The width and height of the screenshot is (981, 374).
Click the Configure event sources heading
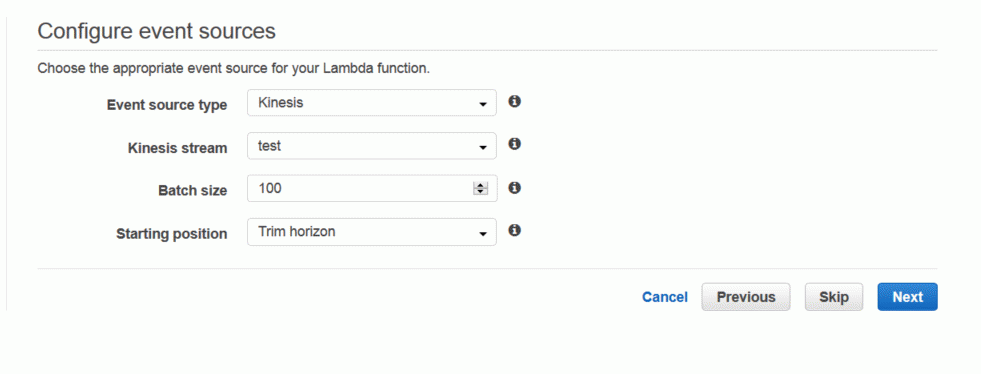[x=156, y=31]
